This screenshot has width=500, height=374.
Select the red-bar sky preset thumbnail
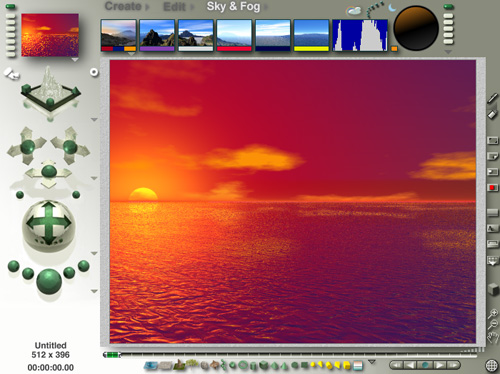234,35
